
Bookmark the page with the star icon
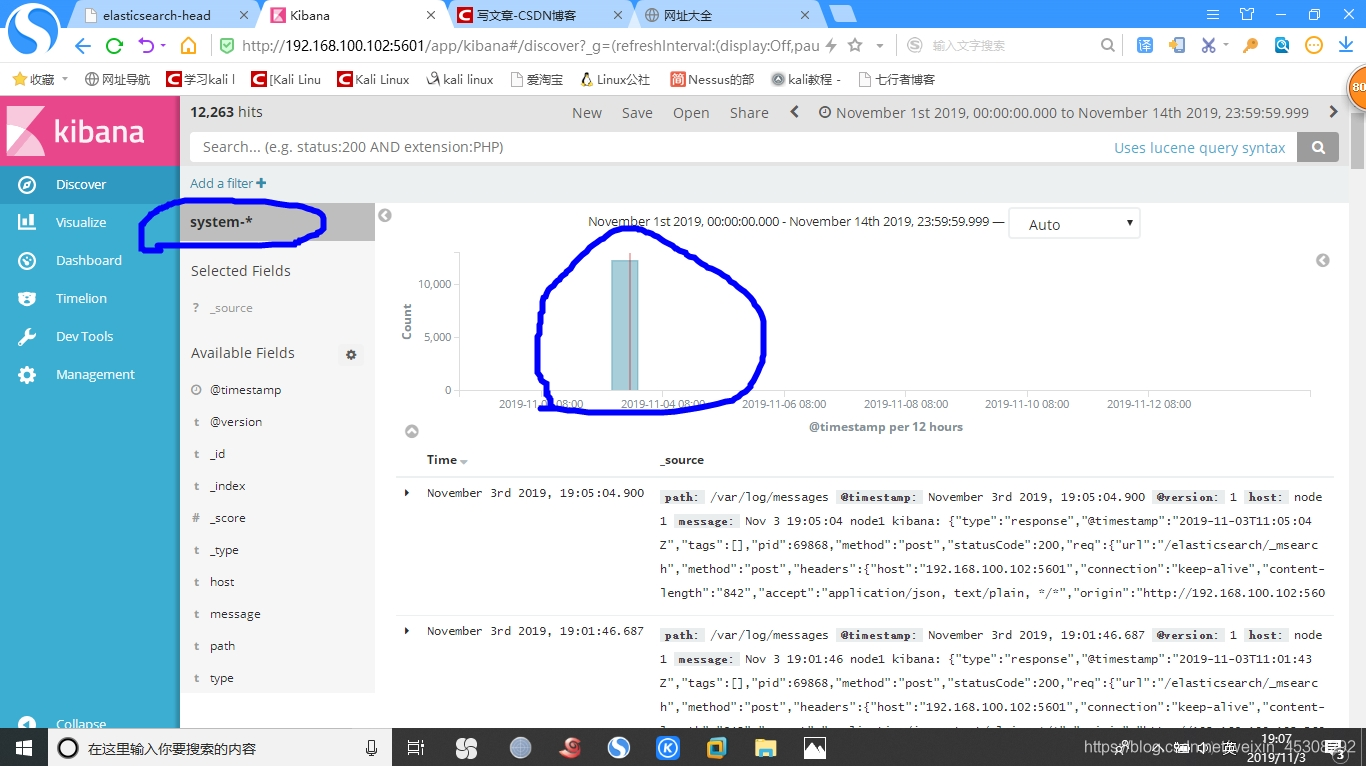click(855, 45)
